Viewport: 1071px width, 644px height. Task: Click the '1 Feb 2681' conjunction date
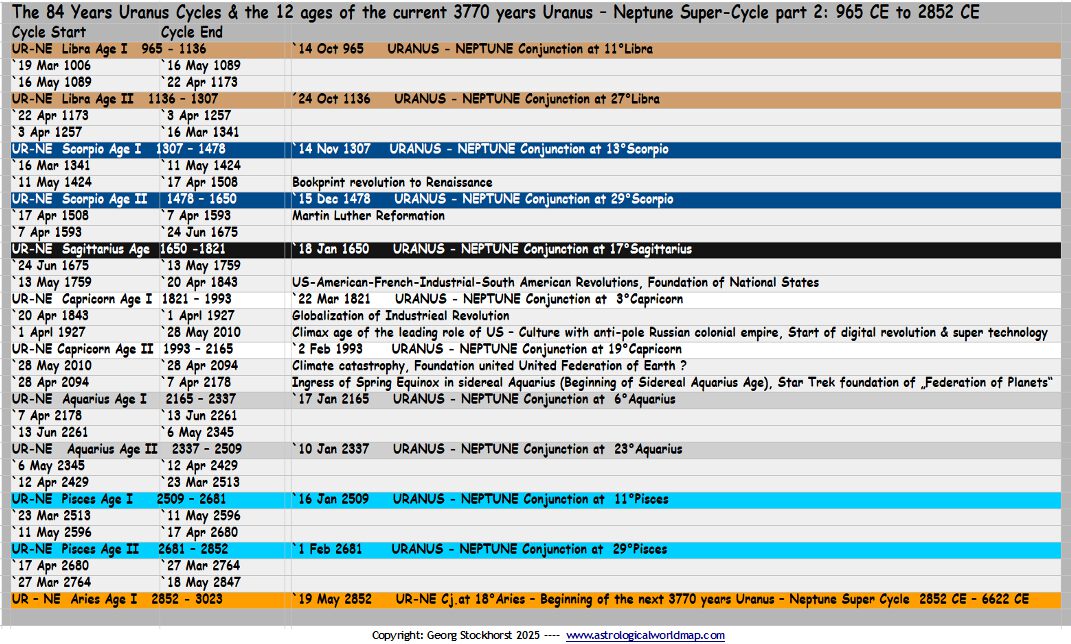(328, 549)
